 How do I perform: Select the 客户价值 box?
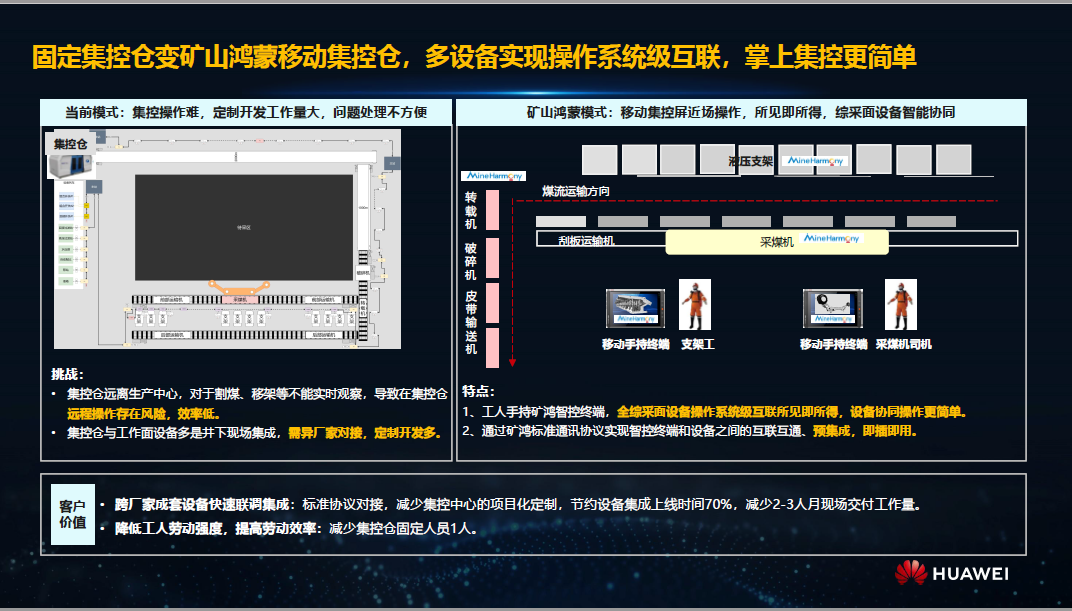72,514
